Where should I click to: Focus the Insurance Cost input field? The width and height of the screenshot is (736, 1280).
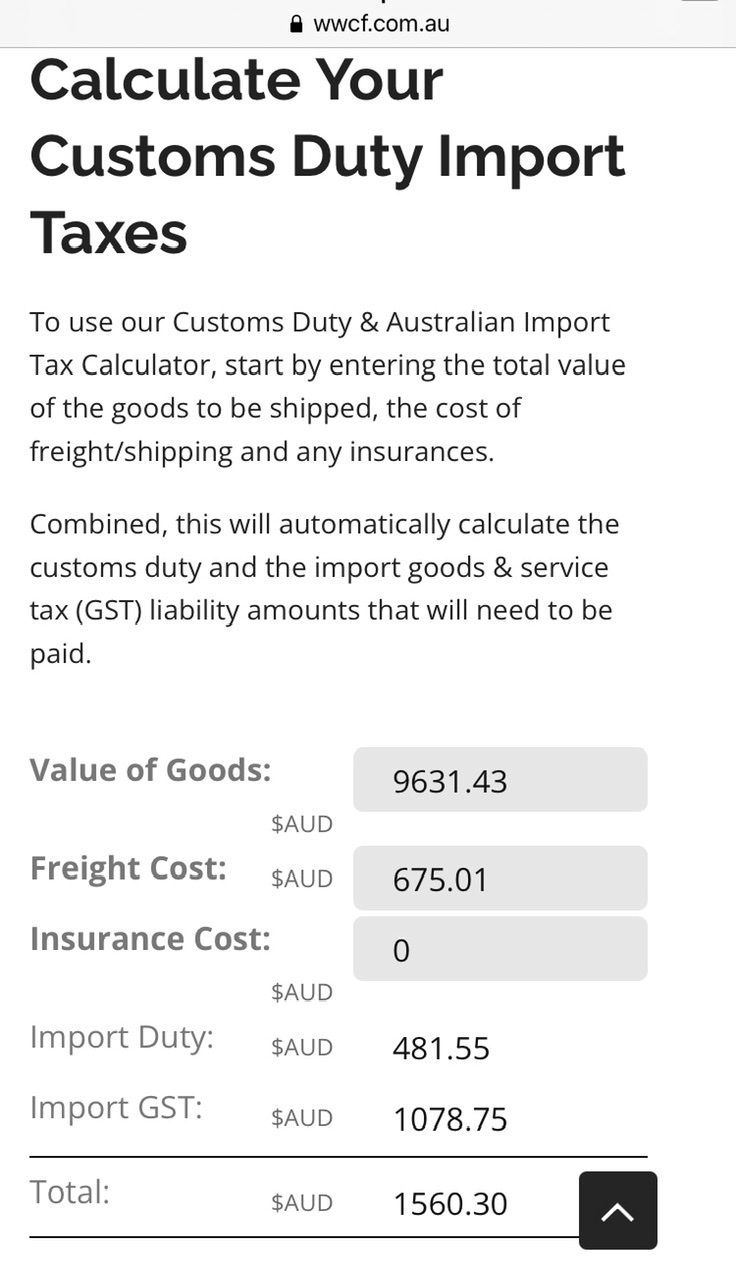coord(500,949)
